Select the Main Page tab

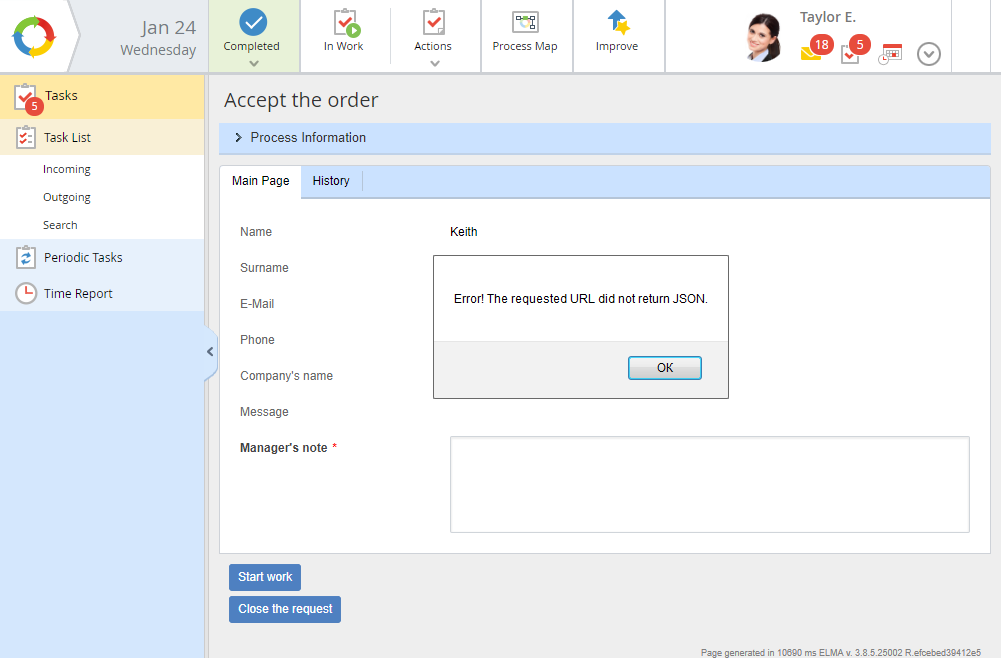click(261, 181)
